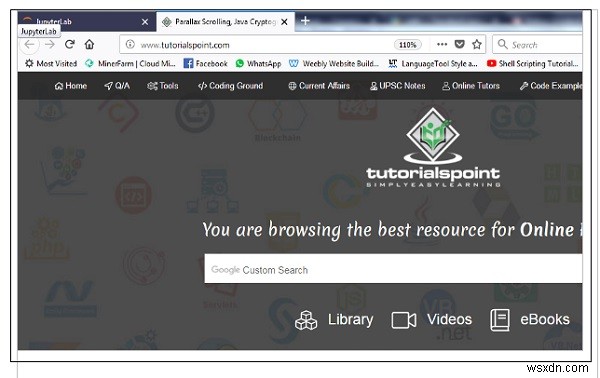The image size is (600, 378).
Task: Open the browser home page icon
Action: coord(90,44)
